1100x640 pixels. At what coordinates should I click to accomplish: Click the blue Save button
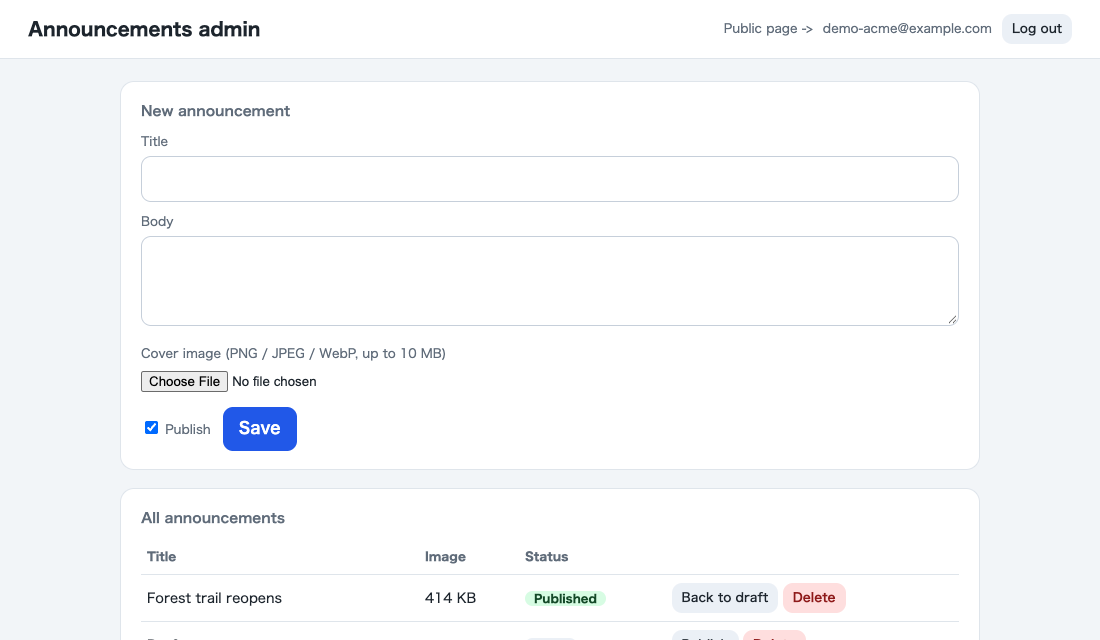click(260, 429)
